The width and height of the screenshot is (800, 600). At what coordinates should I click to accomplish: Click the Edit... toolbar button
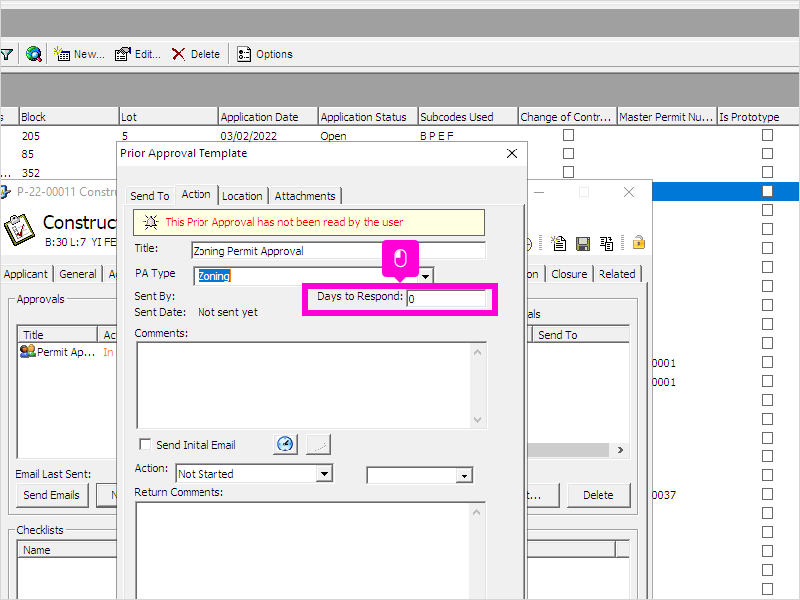tap(138, 54)
